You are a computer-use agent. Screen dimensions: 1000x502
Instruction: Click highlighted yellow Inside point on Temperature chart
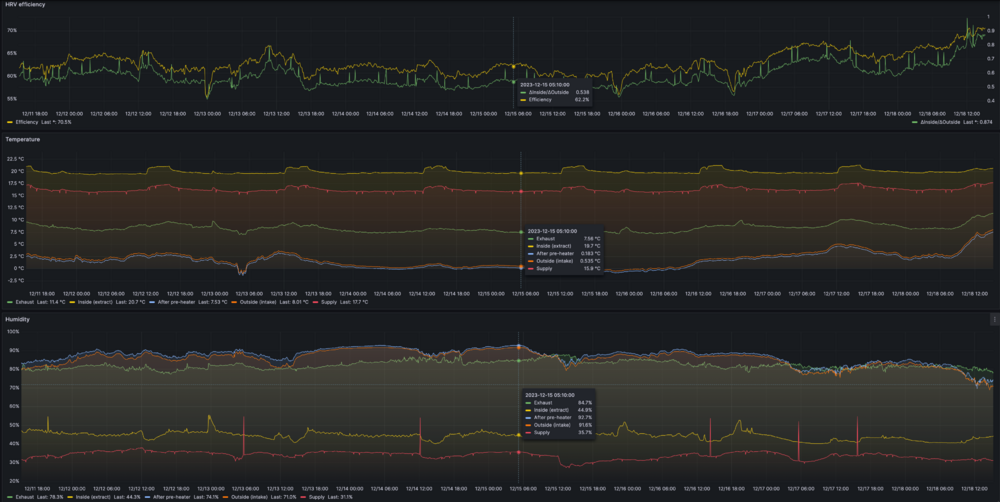(x=520, y=173)
